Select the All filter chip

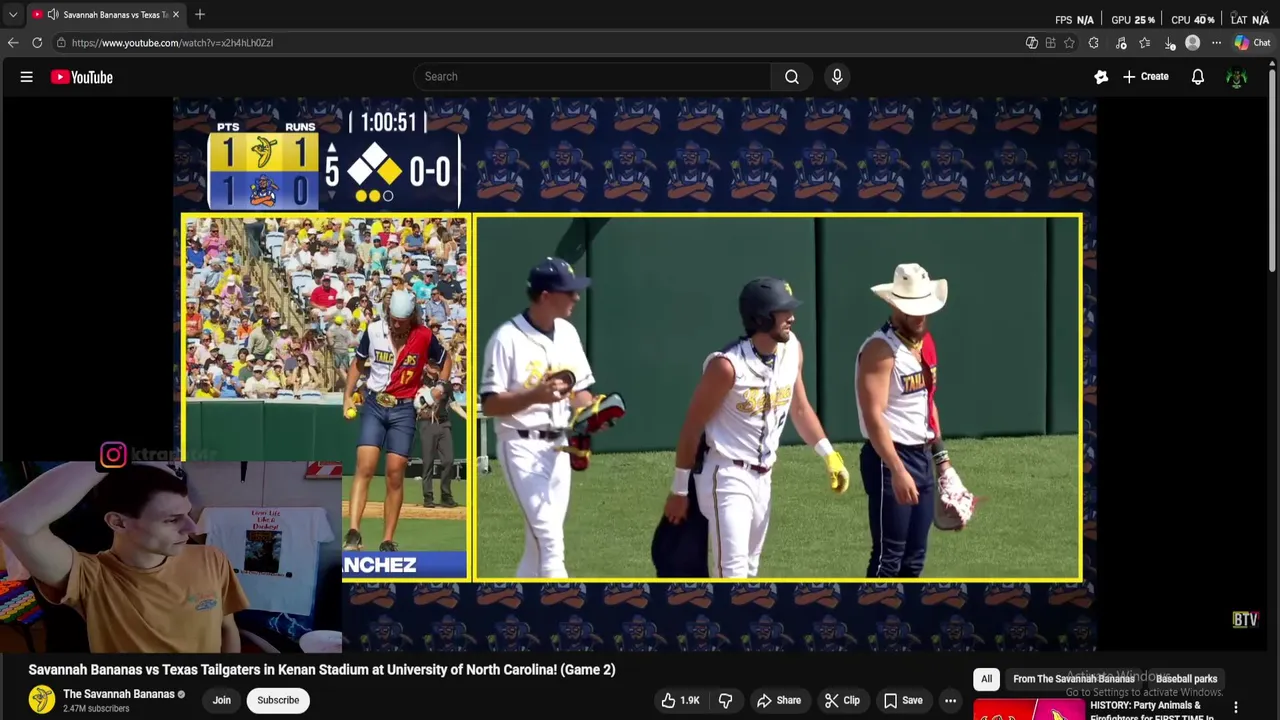tap(986, 679)
